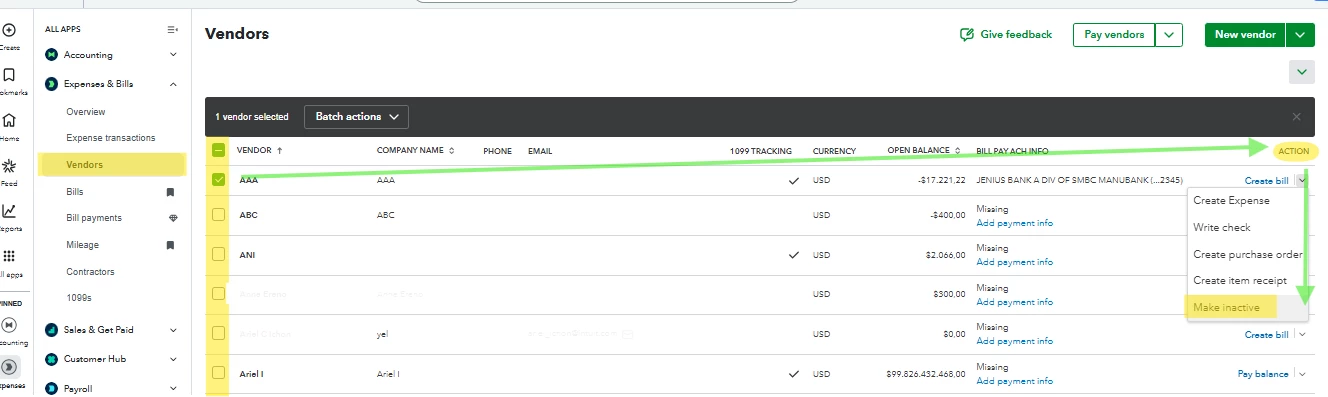Open Expense transactions in sidebar
The height and width of the screenshot is (397, 1328).
coord(110,138)
